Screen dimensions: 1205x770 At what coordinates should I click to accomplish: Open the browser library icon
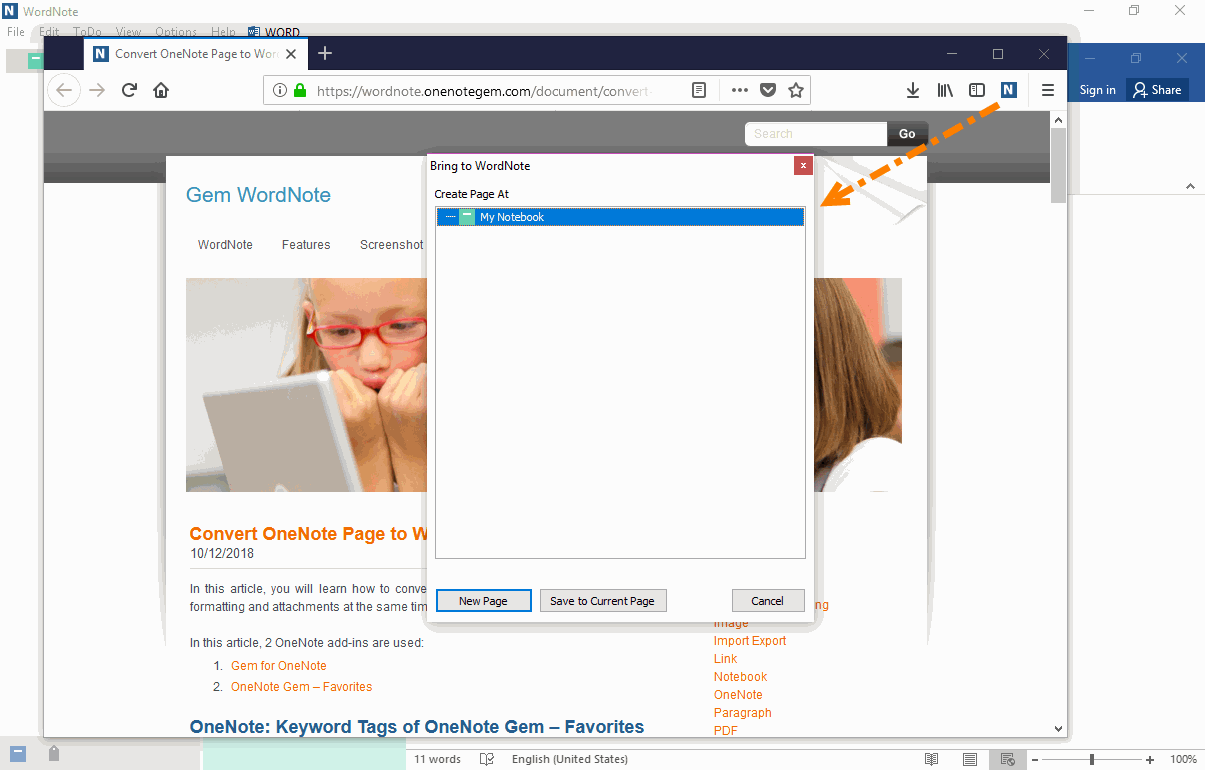(945, 90)
